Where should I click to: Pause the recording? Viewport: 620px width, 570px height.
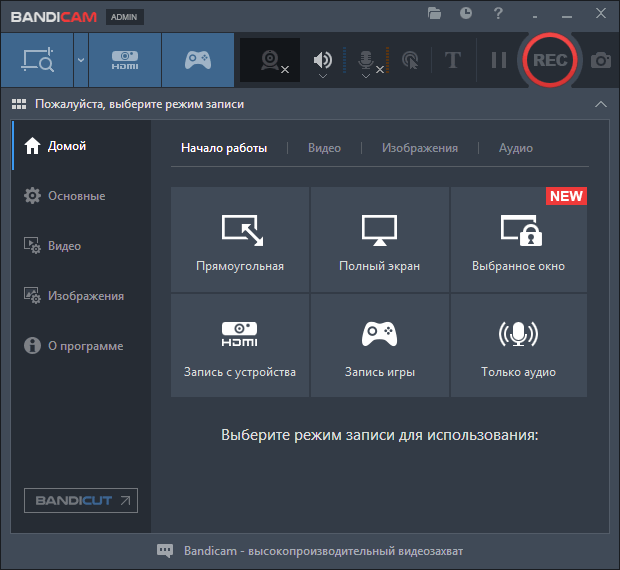click(498, 60)
